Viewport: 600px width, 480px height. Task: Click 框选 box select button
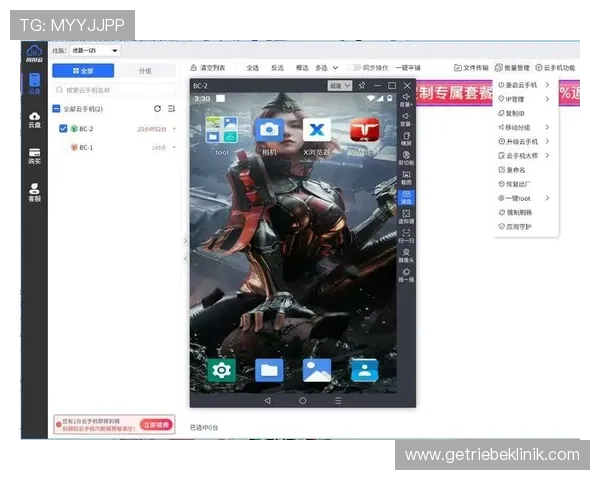point(302,68)
